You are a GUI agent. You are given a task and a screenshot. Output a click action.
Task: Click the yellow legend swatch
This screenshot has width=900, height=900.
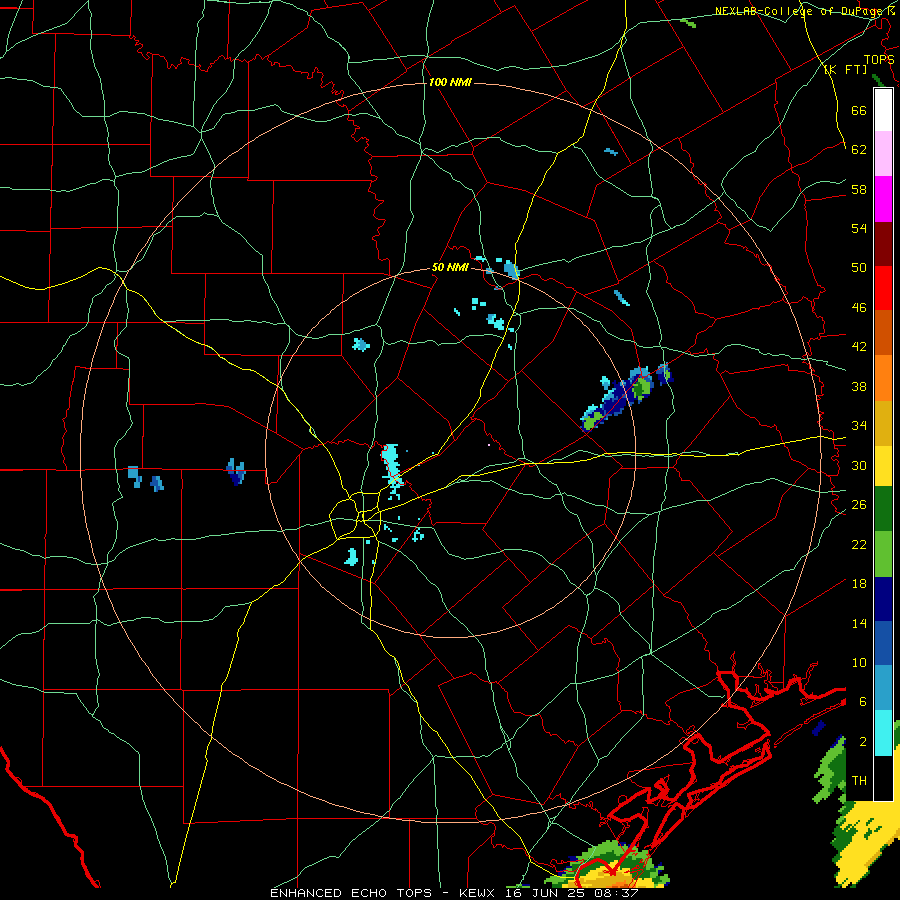[883, 465]
